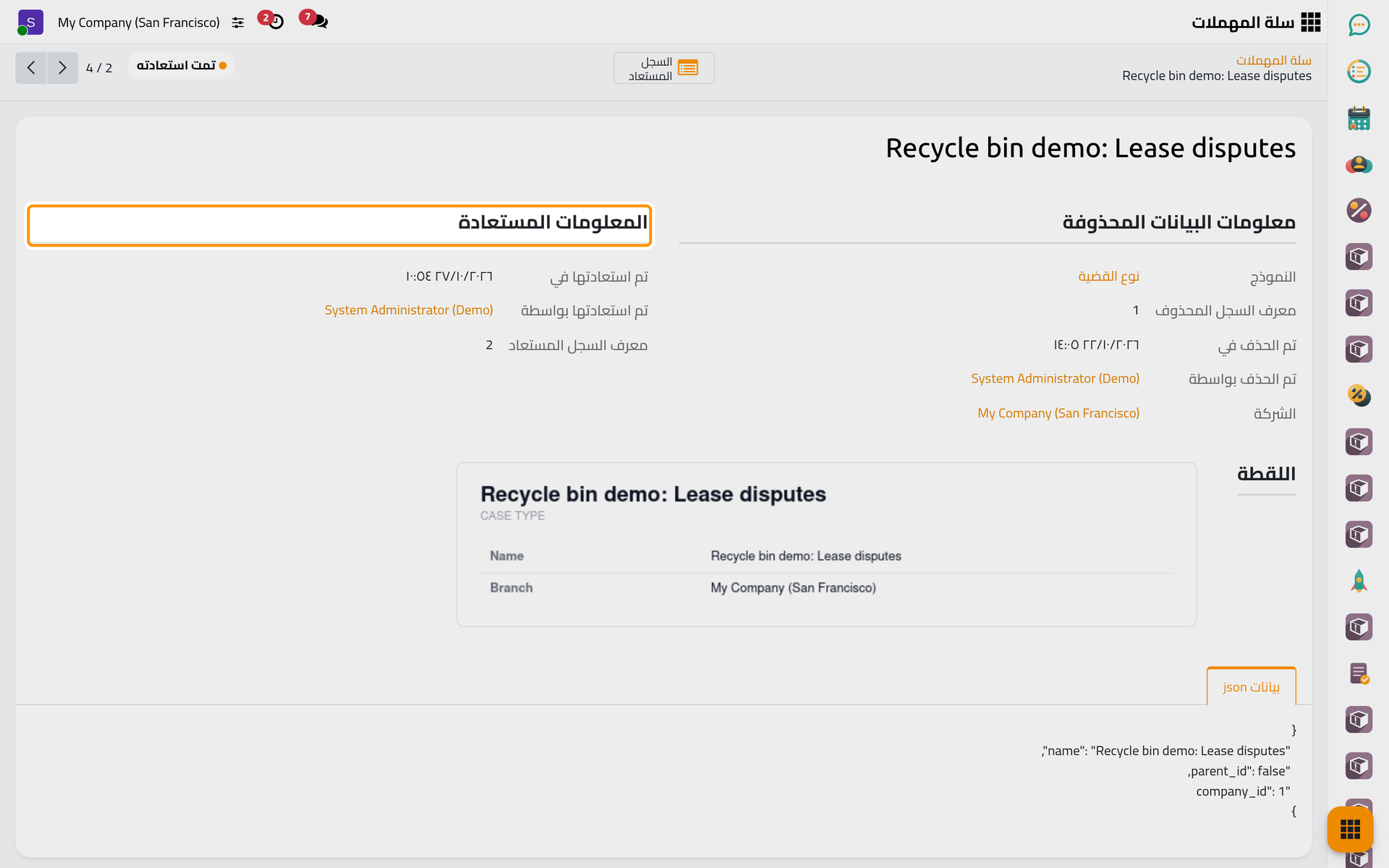Open the Discuss chat bubble app icon
This screenshot has height=868, width=1389.
pyautogui.click(x=1359, y=25)
